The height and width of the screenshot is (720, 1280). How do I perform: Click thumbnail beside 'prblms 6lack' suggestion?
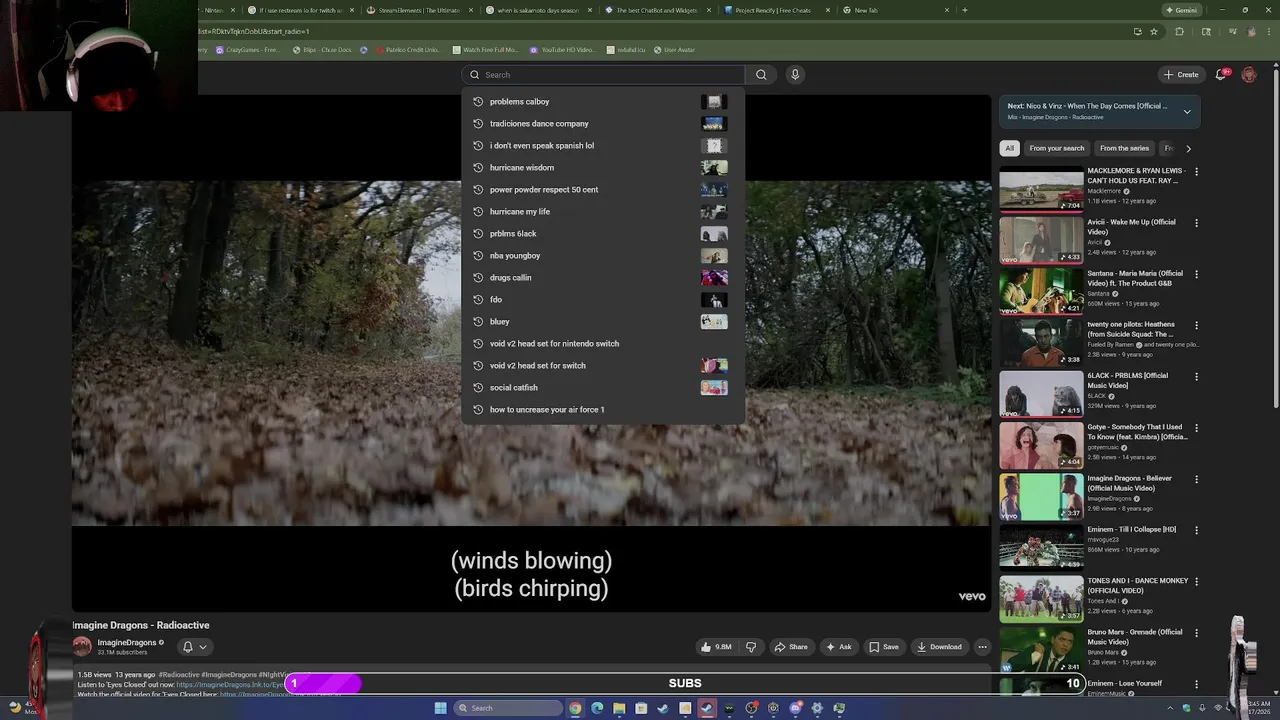[x=714, y=233]
